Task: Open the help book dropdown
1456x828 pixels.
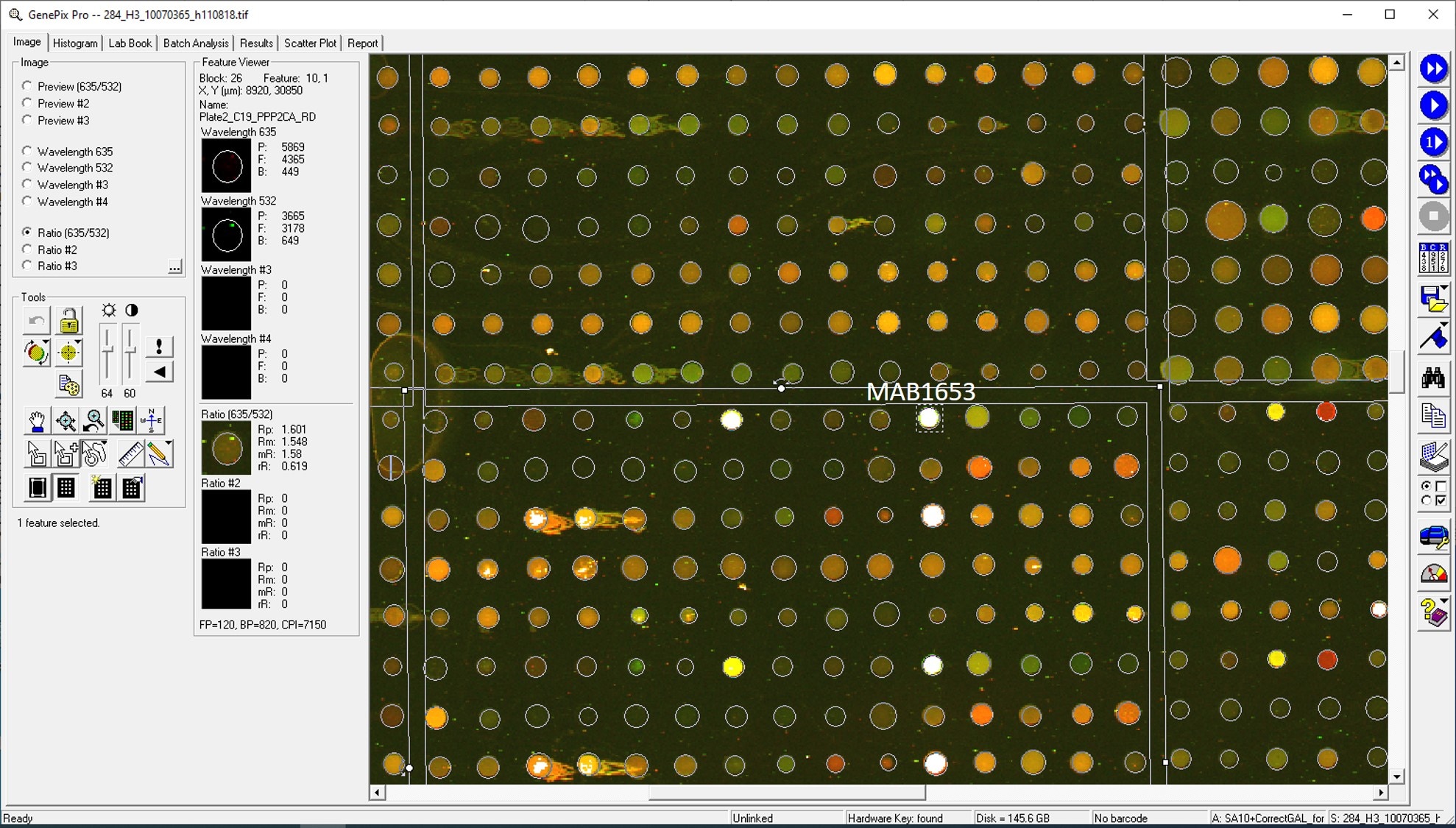Action: tap(1444, 601)
